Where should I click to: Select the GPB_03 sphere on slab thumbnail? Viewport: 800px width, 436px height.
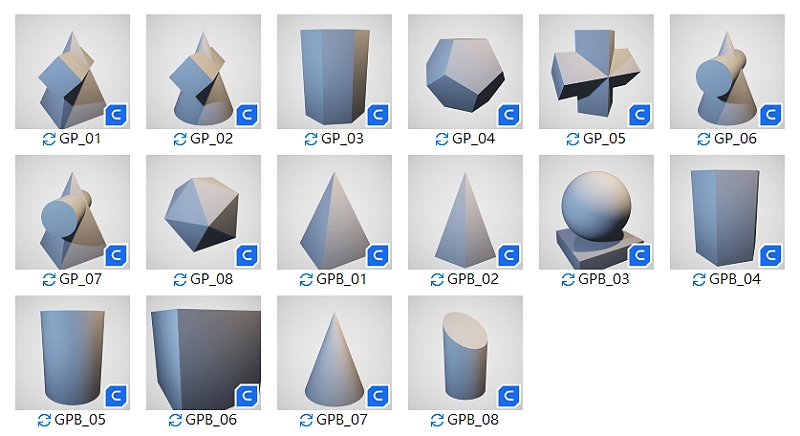[x=596, y=212]
